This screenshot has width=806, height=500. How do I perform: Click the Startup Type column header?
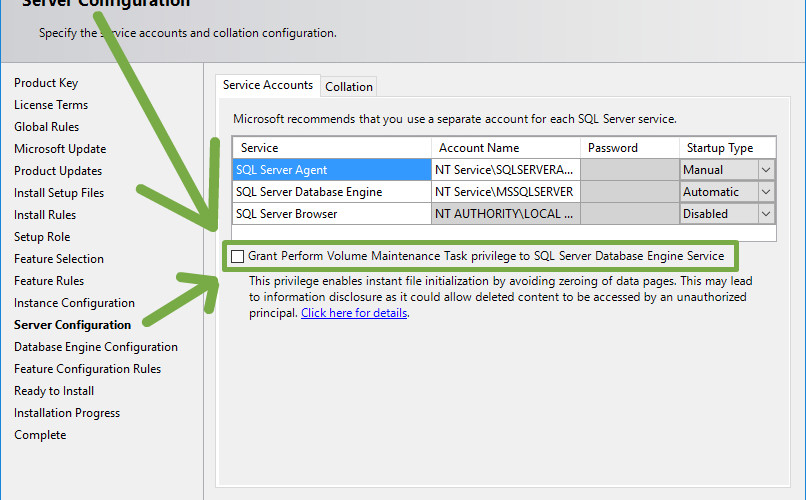[727, 148]
